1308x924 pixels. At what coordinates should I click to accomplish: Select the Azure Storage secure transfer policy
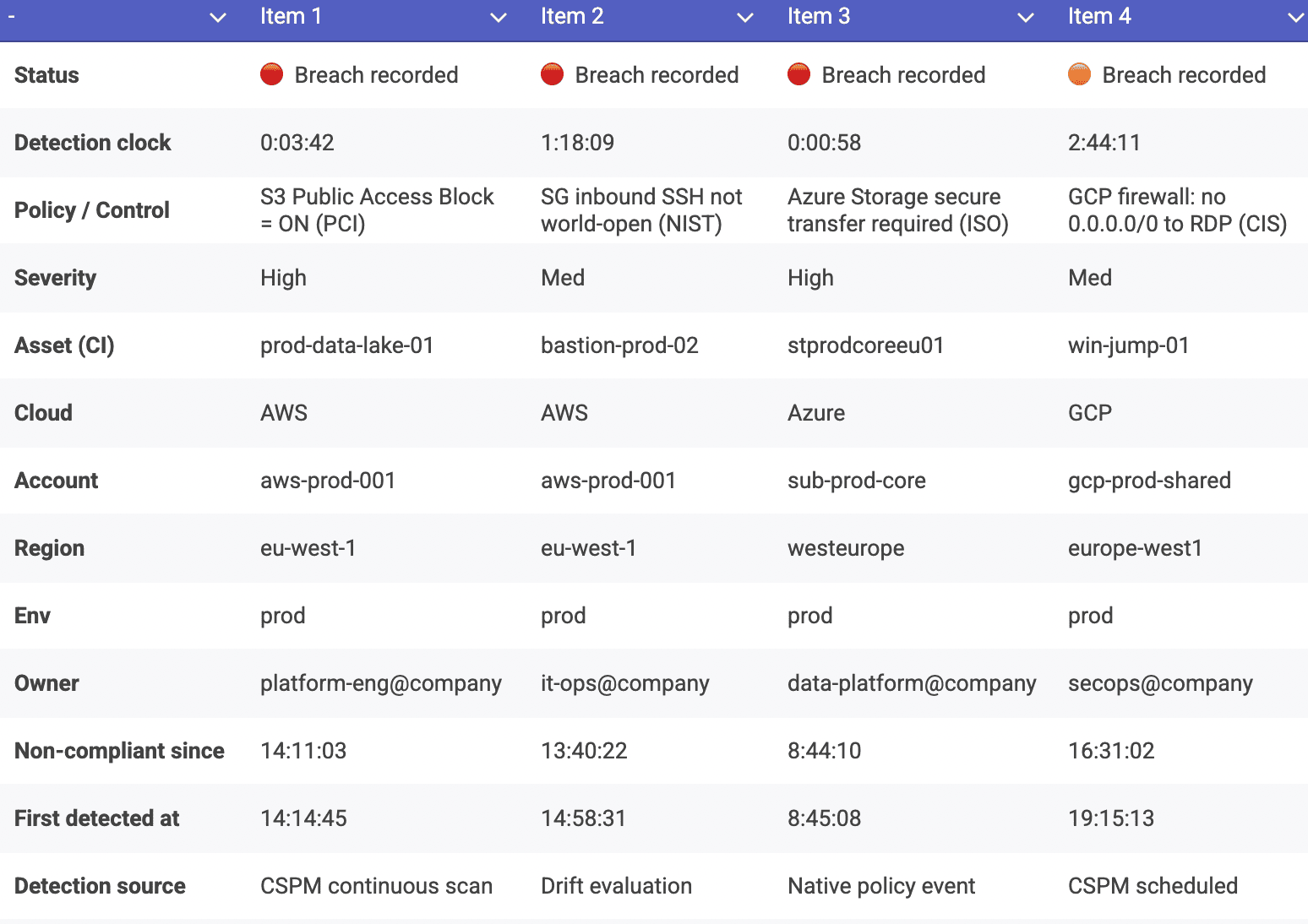click(x=897, y=210)
